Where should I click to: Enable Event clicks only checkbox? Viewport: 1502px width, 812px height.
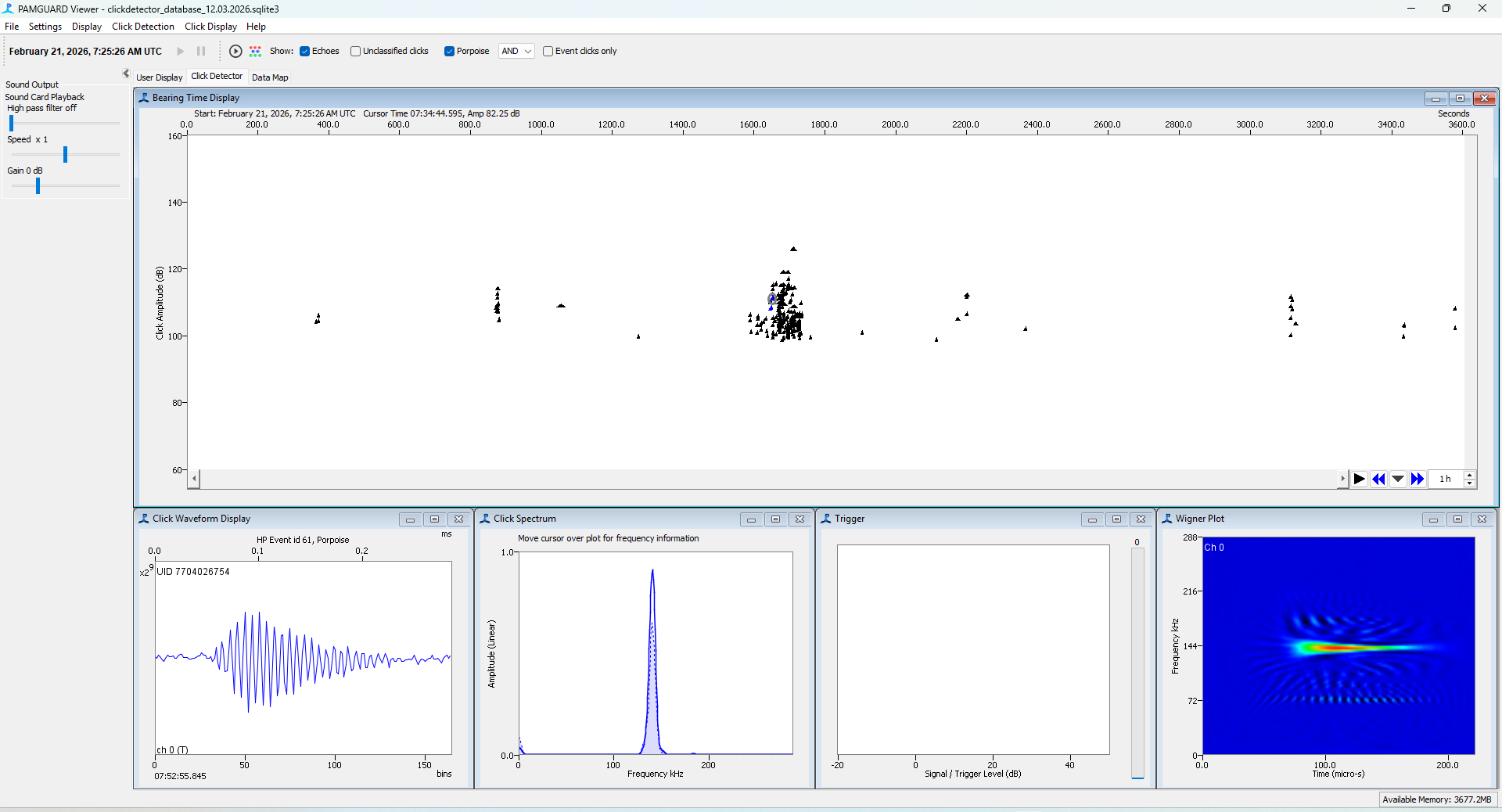point(548,51)
